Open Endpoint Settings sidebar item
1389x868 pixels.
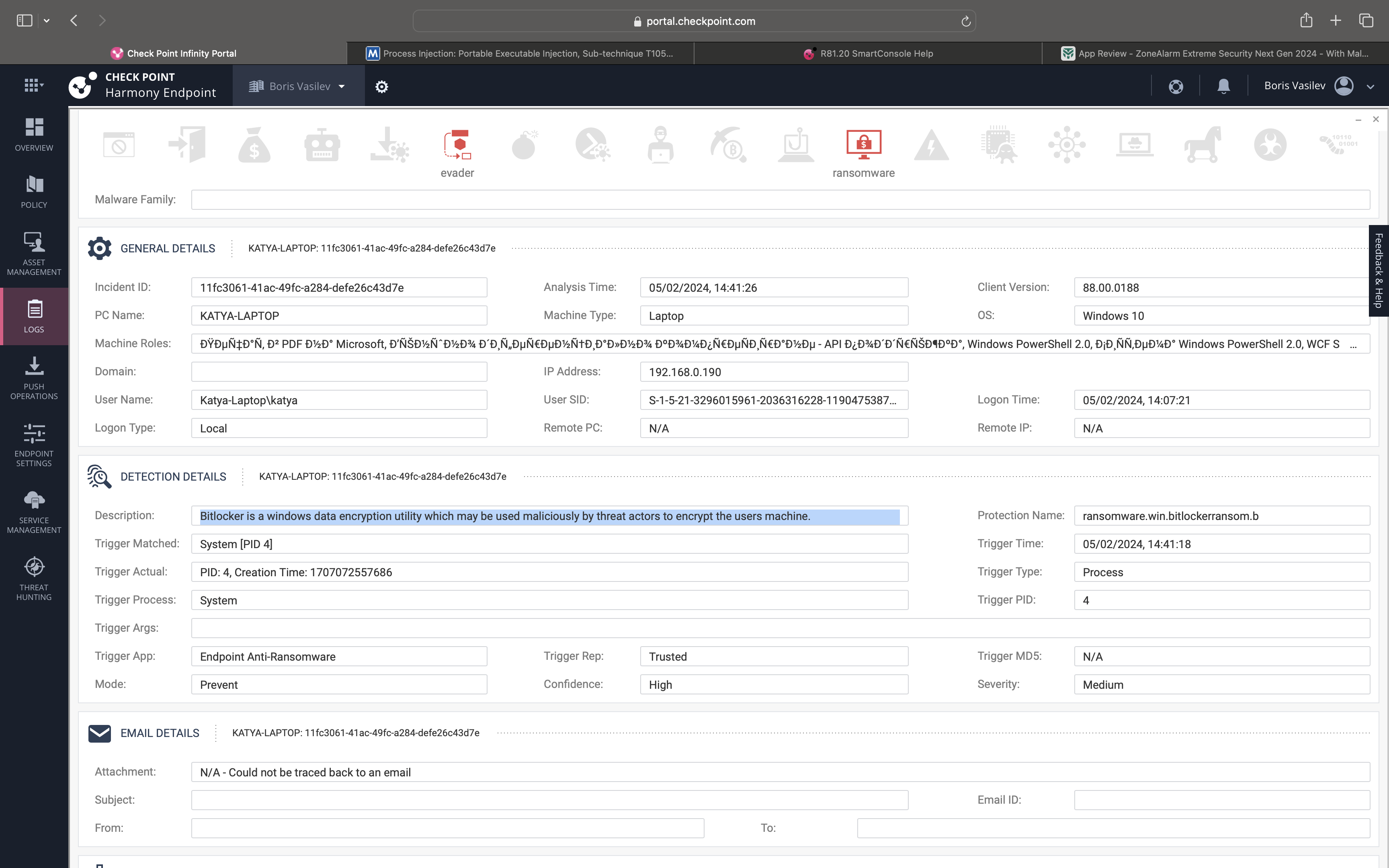pyautogui.click(x=34, y=446)
